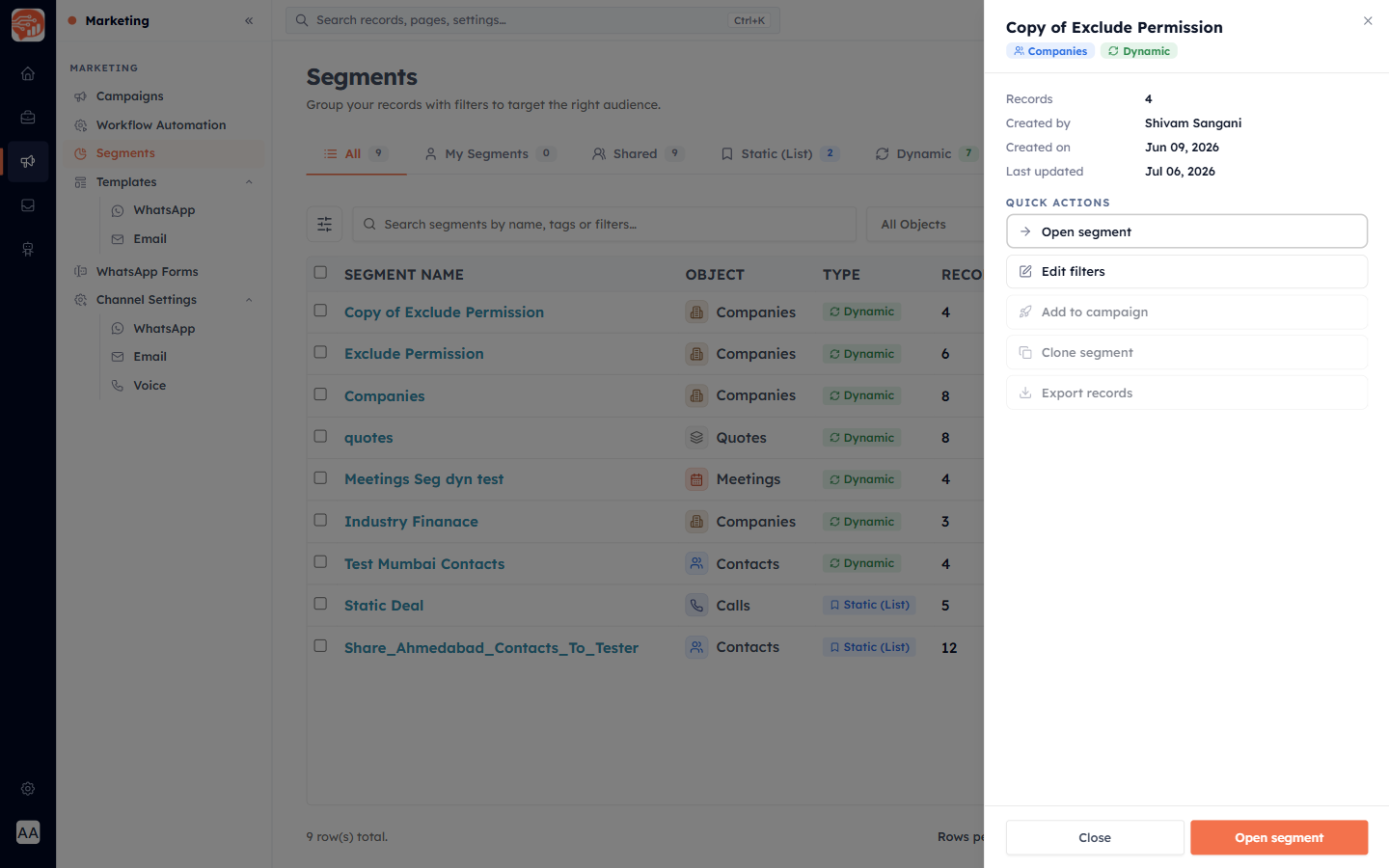The image size is (1389, 868).
Task: Open the filter sliders icon button
Action: [x=324, y=224]
